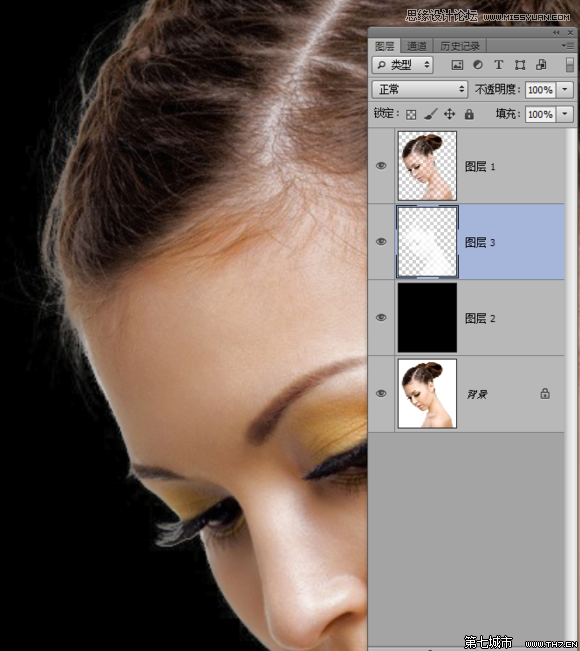Hide 图层 1 with eye icon
The width and height of the screenshot is (580, 651).
tap(381, 166)
